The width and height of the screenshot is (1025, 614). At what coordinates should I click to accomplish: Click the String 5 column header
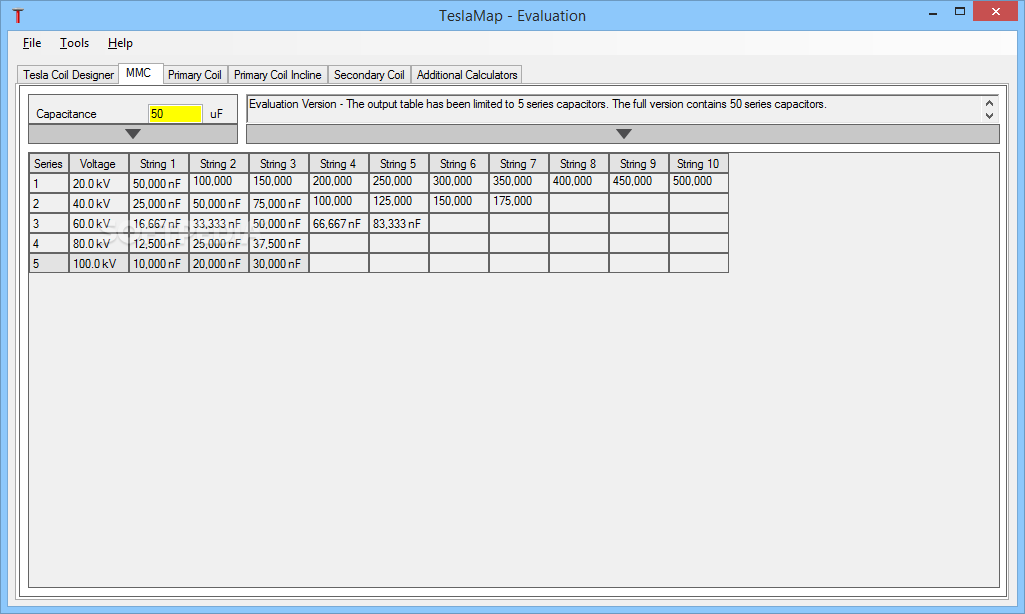pyautogui.click(x=398, y=163)
